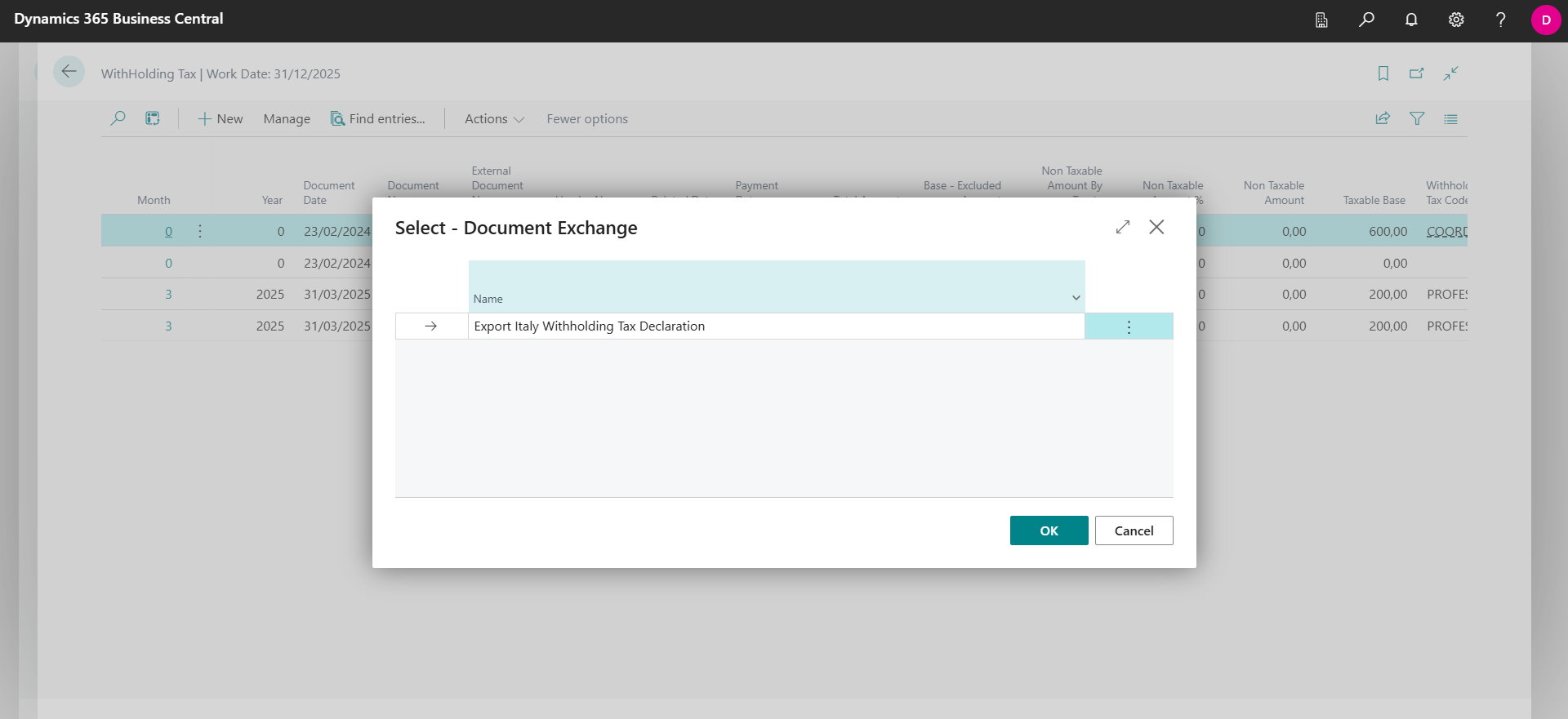The height and width of the screenshot is (719, 1568).
Task: Open the help question mark icon
Action: 1500,20
